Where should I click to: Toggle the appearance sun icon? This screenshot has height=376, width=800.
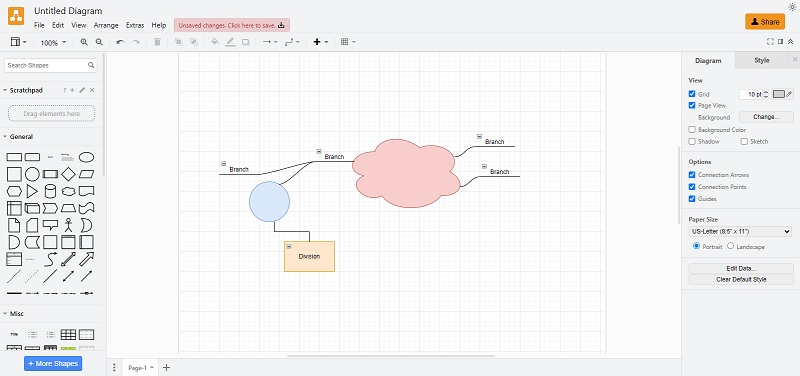pyautogui.click(x=792, y=7)
